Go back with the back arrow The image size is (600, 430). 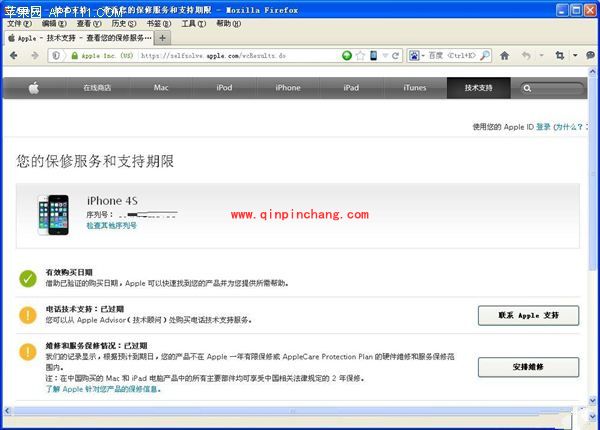(x=14, y=56)
